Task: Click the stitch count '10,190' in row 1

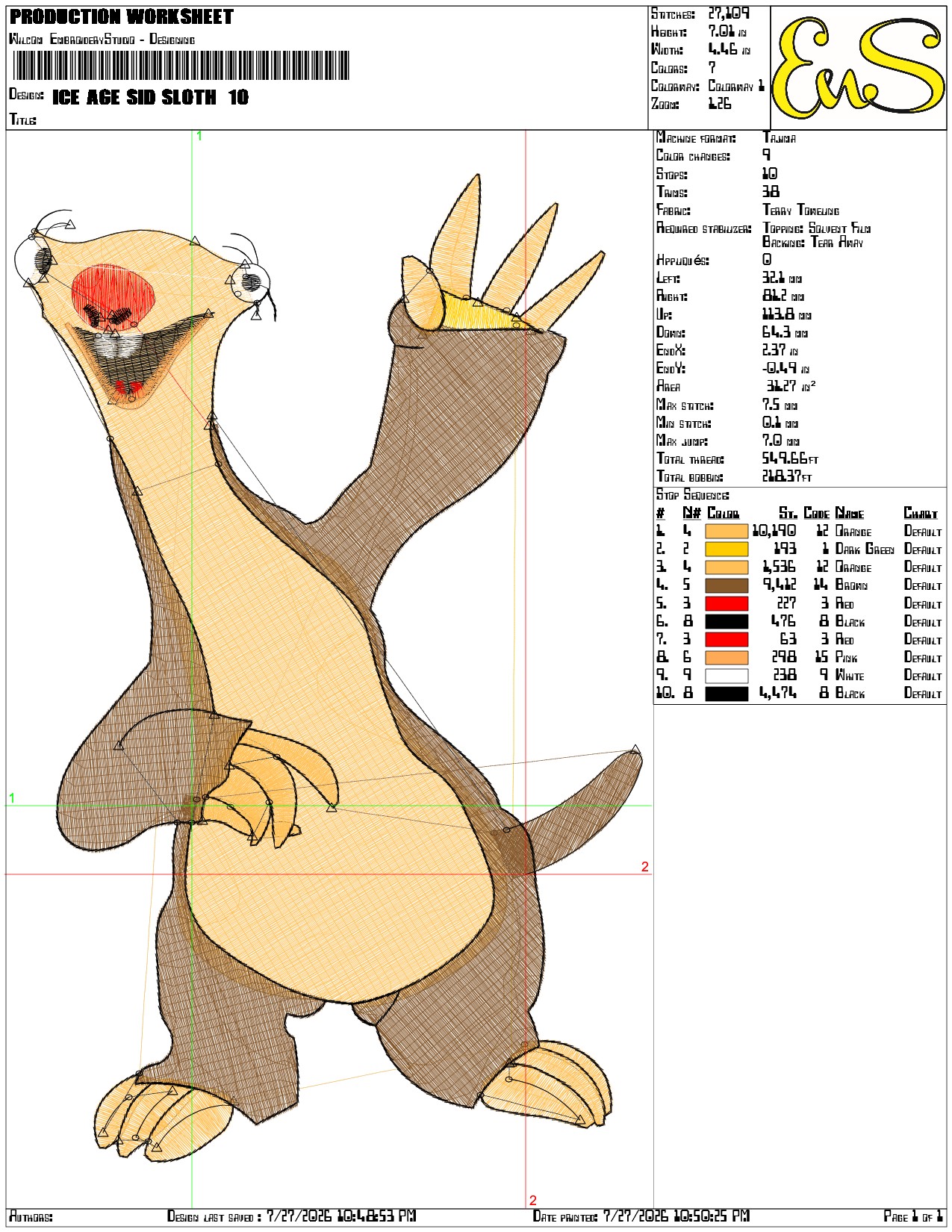Action: tap(774, 531)
